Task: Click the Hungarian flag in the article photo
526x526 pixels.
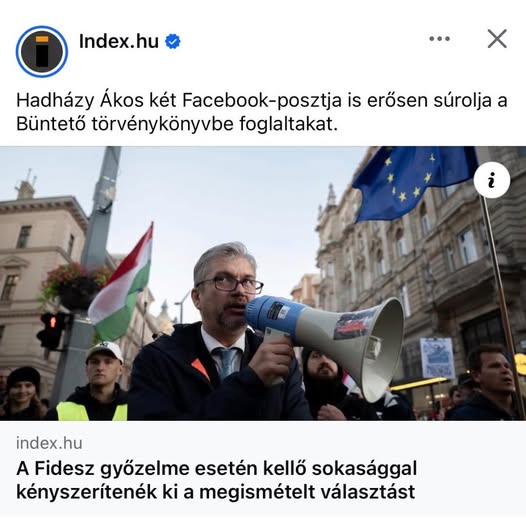Action: pyautogui.click(x=122, y=285)
